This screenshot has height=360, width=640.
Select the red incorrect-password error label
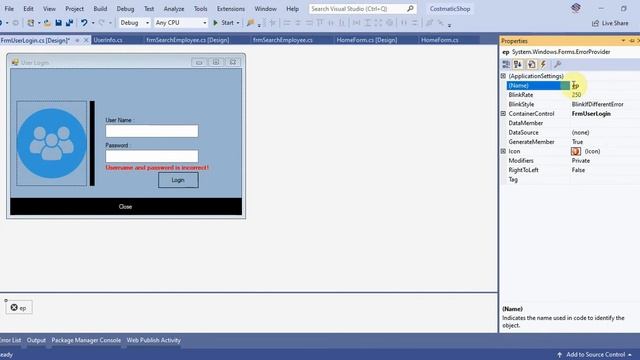pyautogui.click(x=157, y=168)
